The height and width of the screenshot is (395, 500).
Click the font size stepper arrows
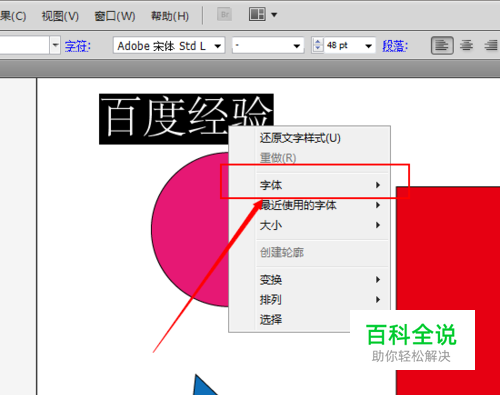318,45
